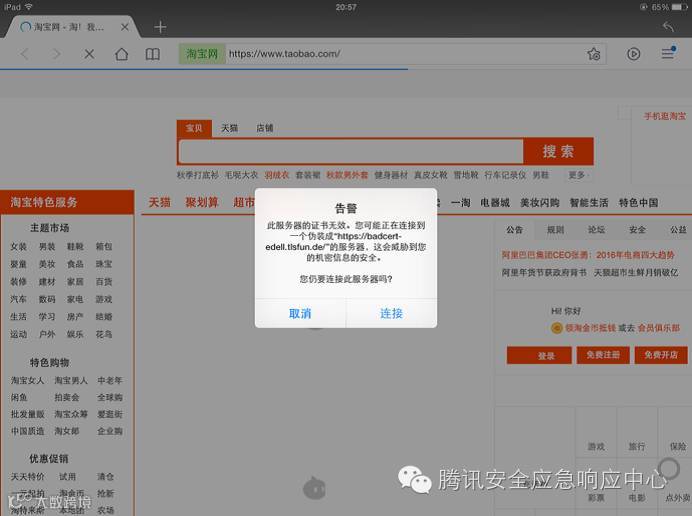
Task: Tap the 羽绒衣 hot search keyword
Action: point(277,175)
